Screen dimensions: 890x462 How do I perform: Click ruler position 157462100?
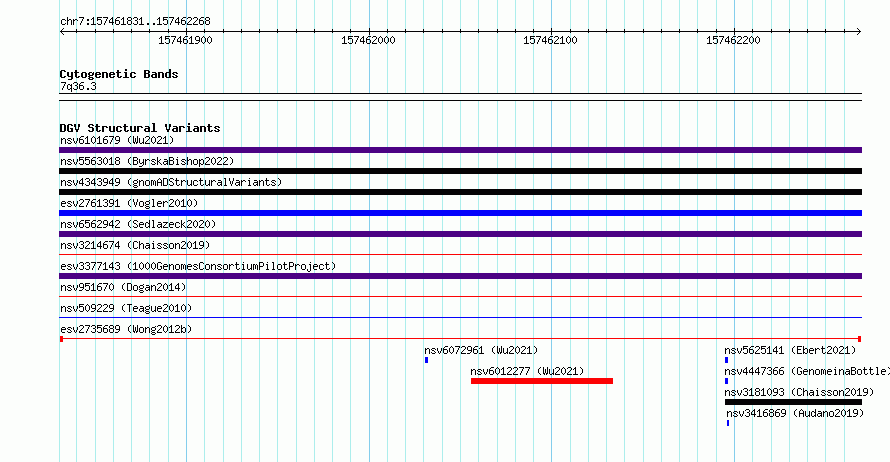click(551, 40)
